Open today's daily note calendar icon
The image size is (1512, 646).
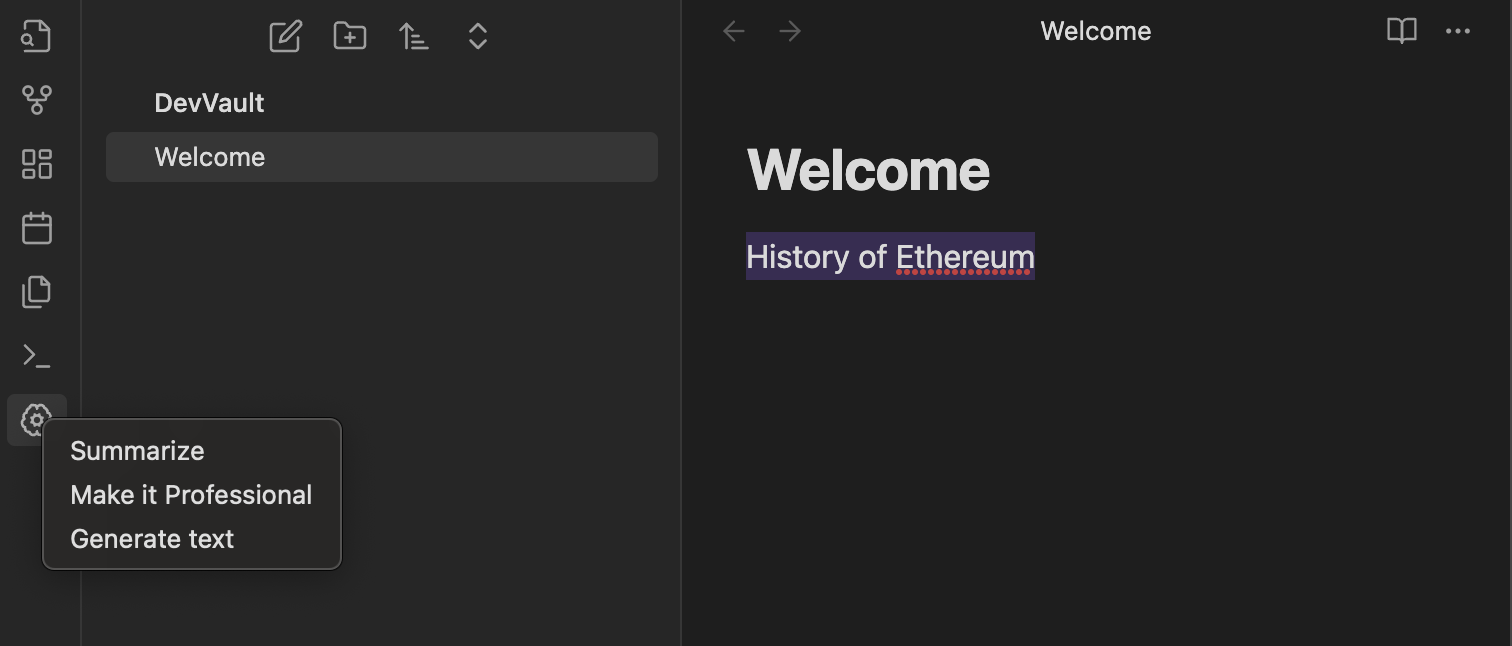36,228
